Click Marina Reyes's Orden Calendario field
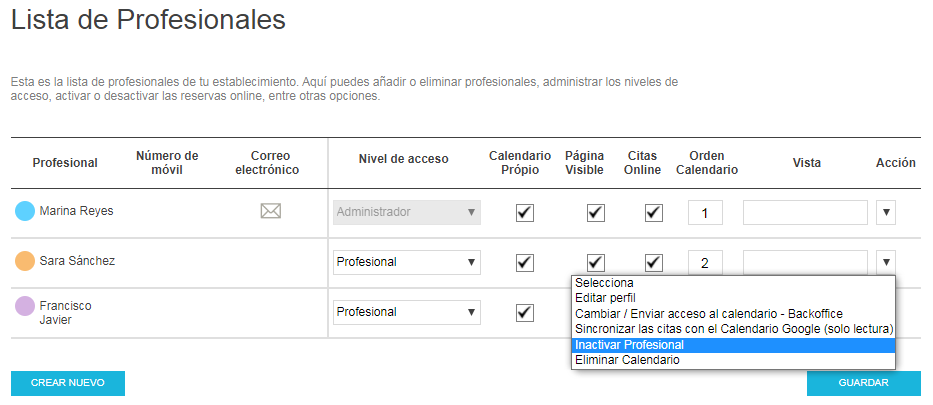This screenshot has width=933, height=405. [x=705, y=212]
